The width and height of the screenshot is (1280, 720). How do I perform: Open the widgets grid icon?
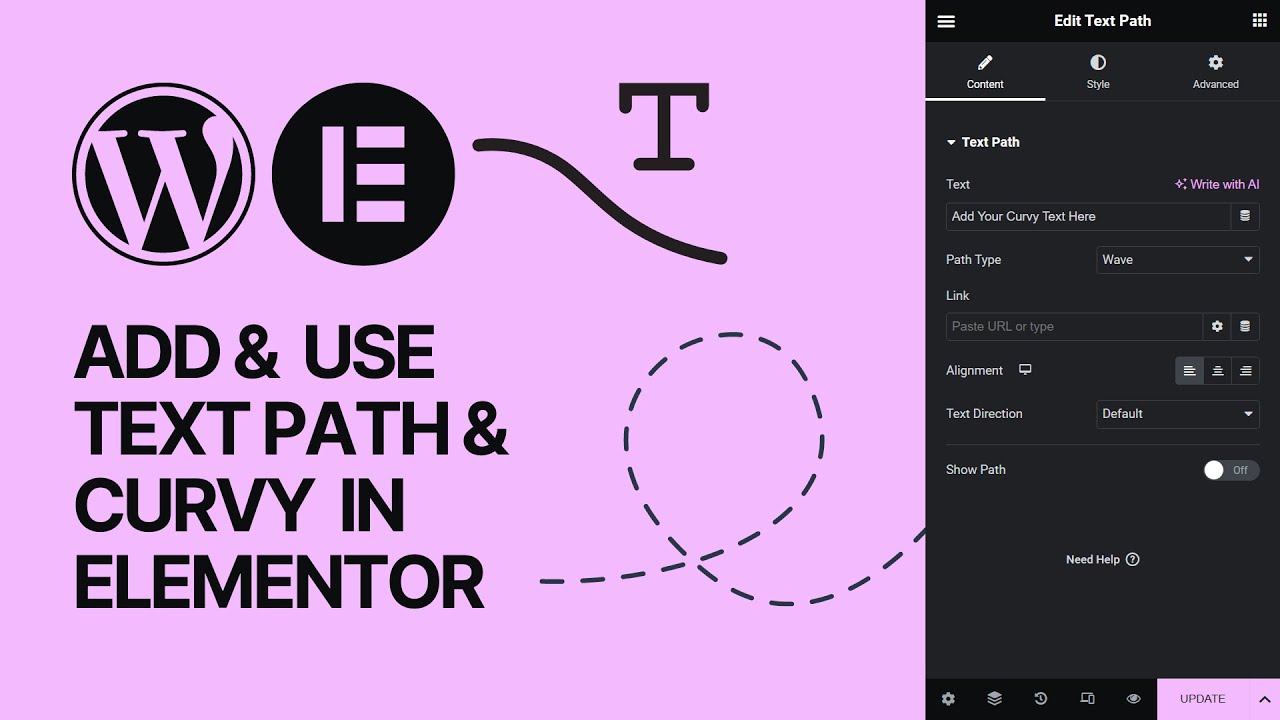(x=1259, y=21)
